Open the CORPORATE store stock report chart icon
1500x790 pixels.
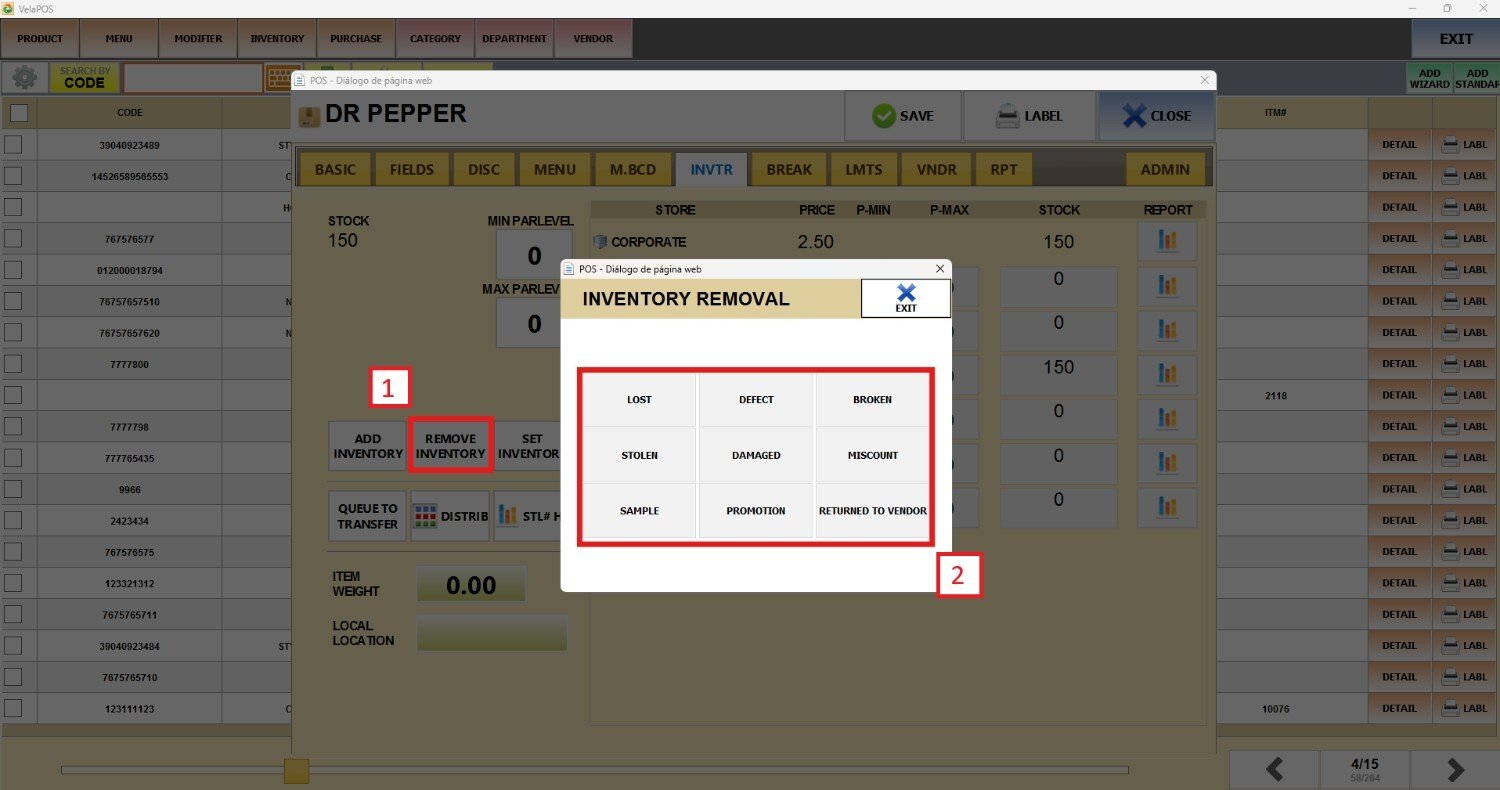pyautogui.click(x=1167, y=242)
